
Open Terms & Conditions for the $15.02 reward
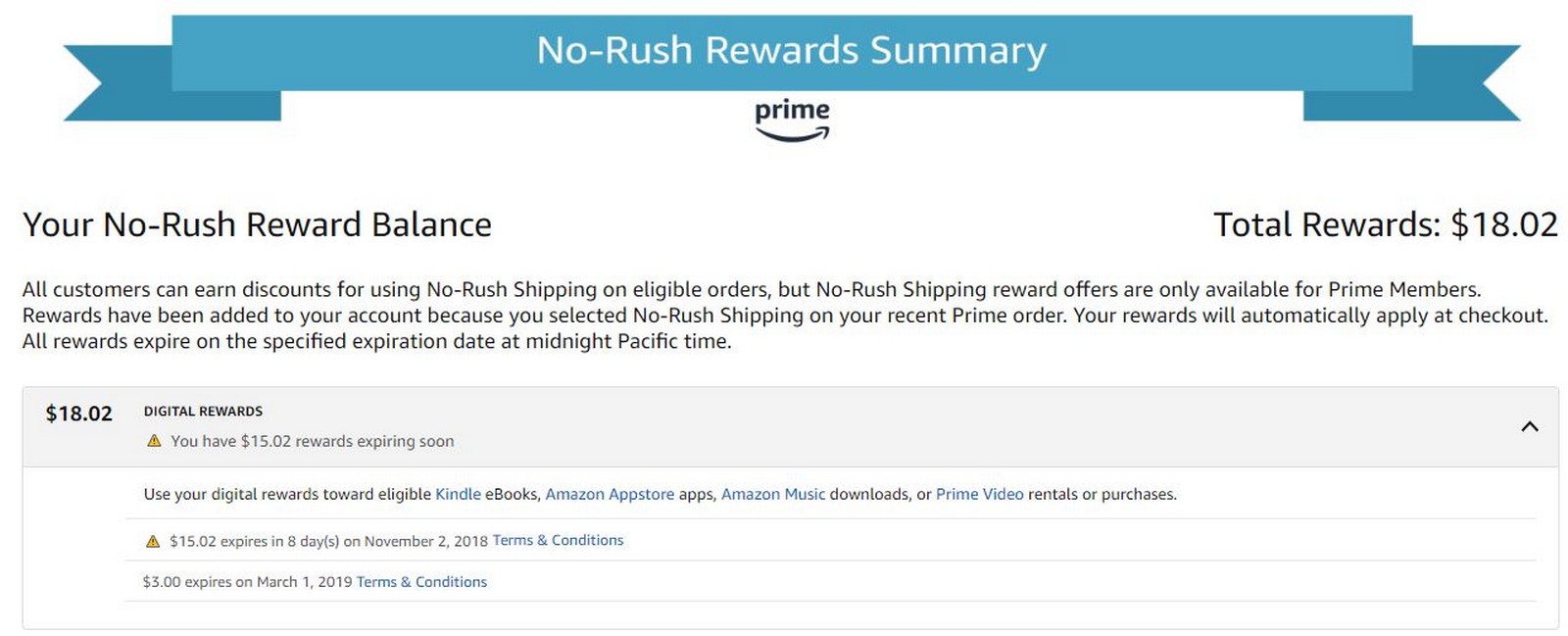[558, 540]
